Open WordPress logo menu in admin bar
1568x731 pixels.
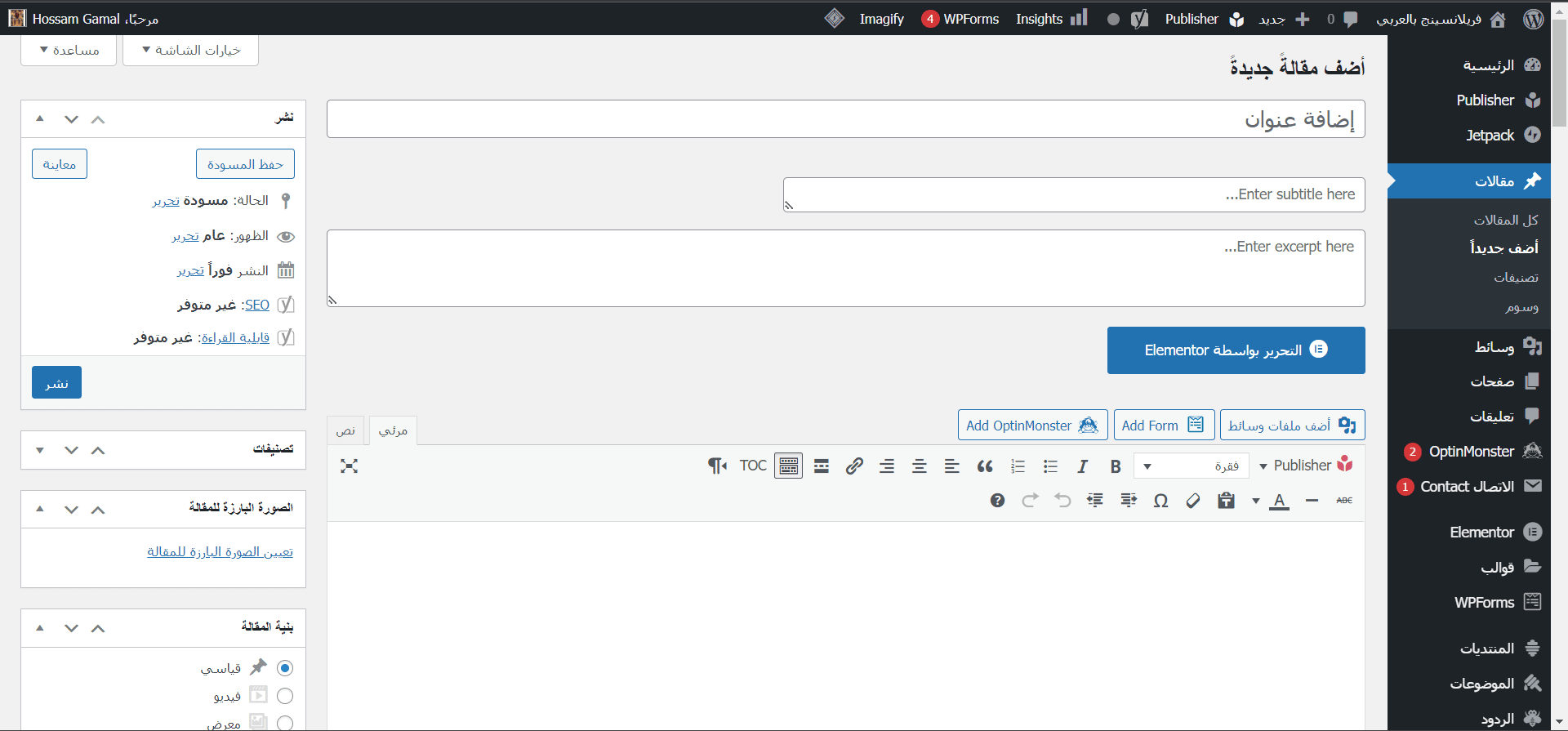point(1534,19)
